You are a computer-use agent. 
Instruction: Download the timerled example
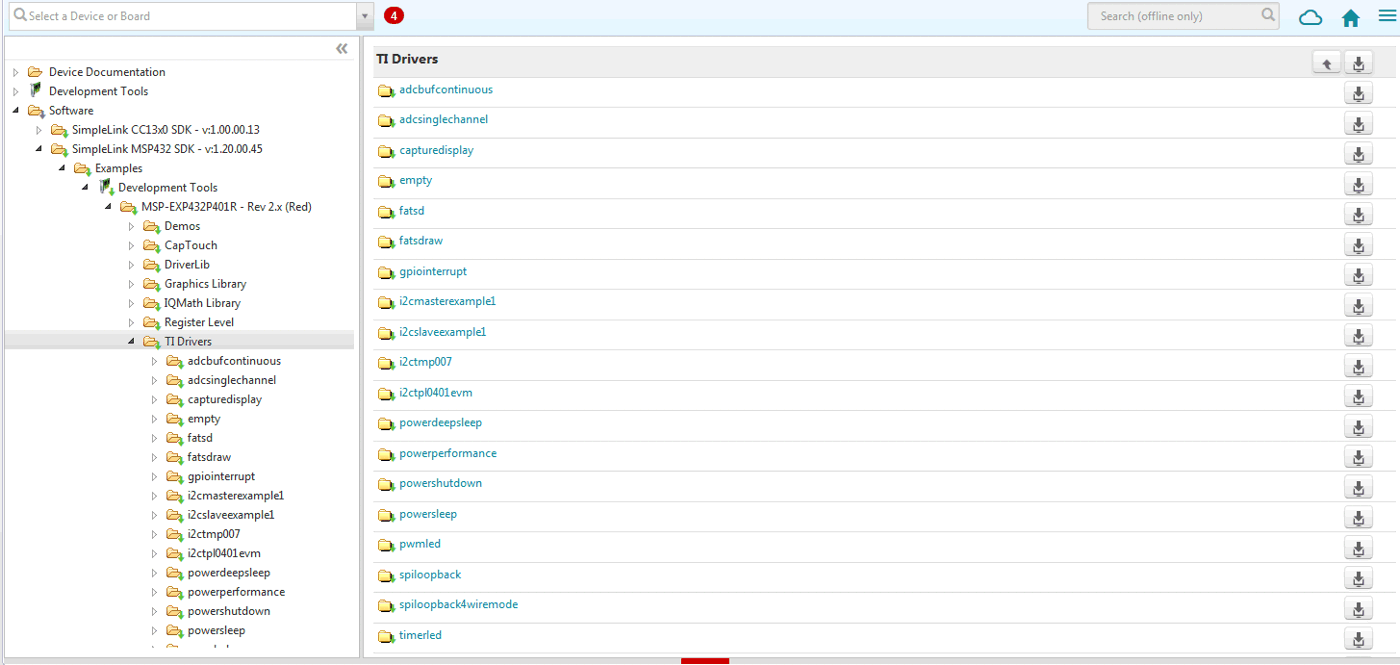tap(1357, 638)
